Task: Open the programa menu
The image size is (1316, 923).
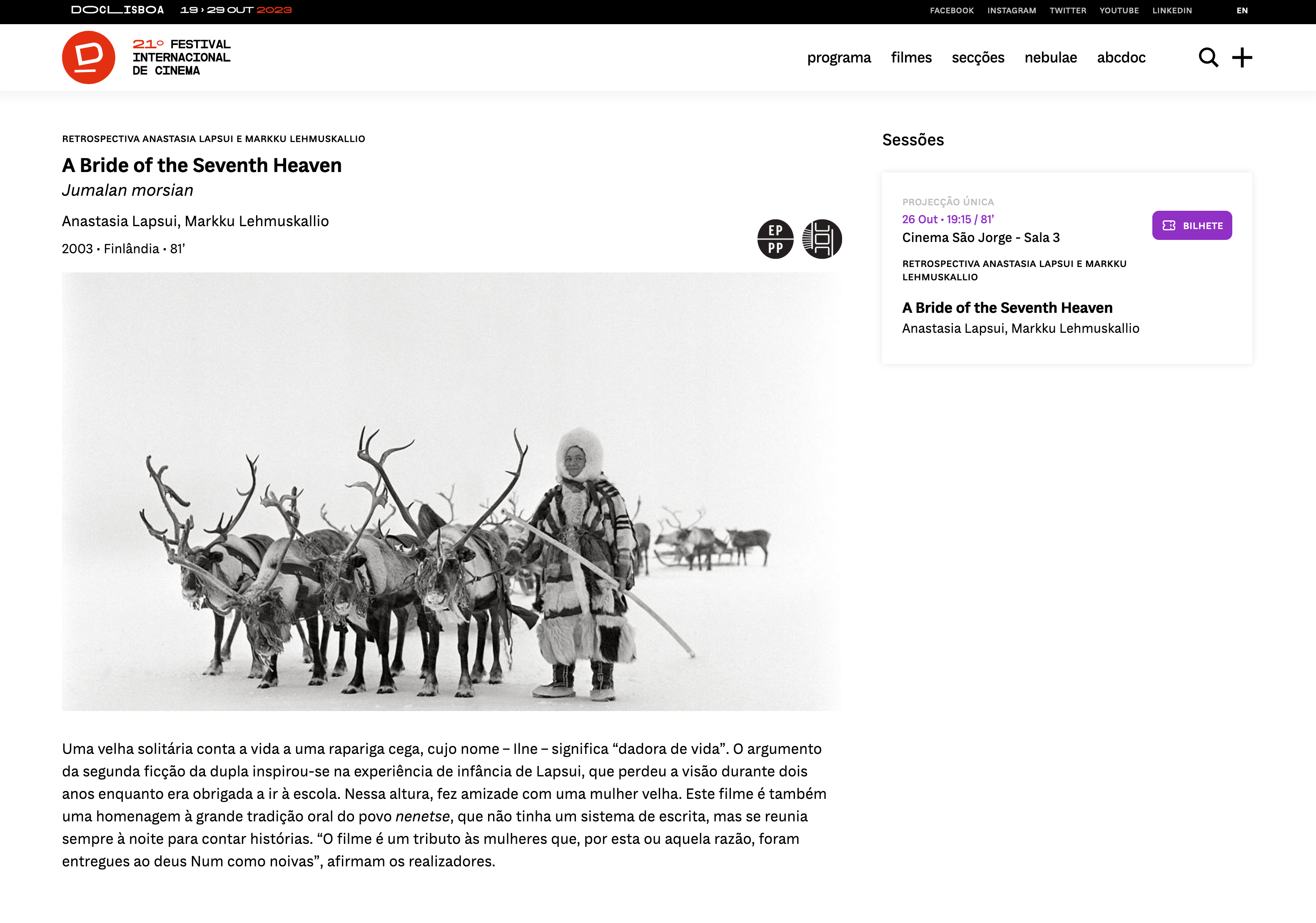Action: [839, 57]
